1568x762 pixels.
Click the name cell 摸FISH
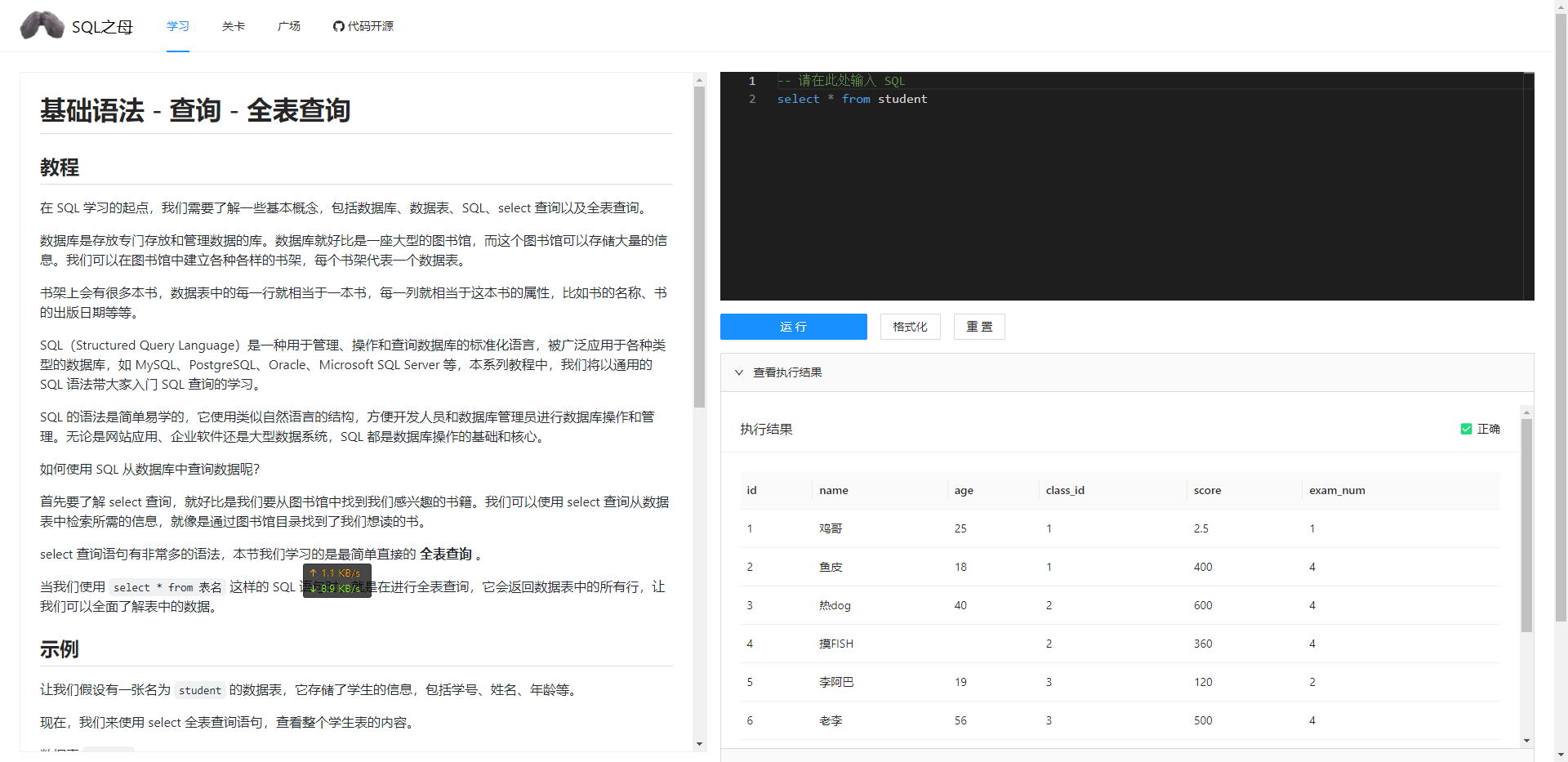836,644
